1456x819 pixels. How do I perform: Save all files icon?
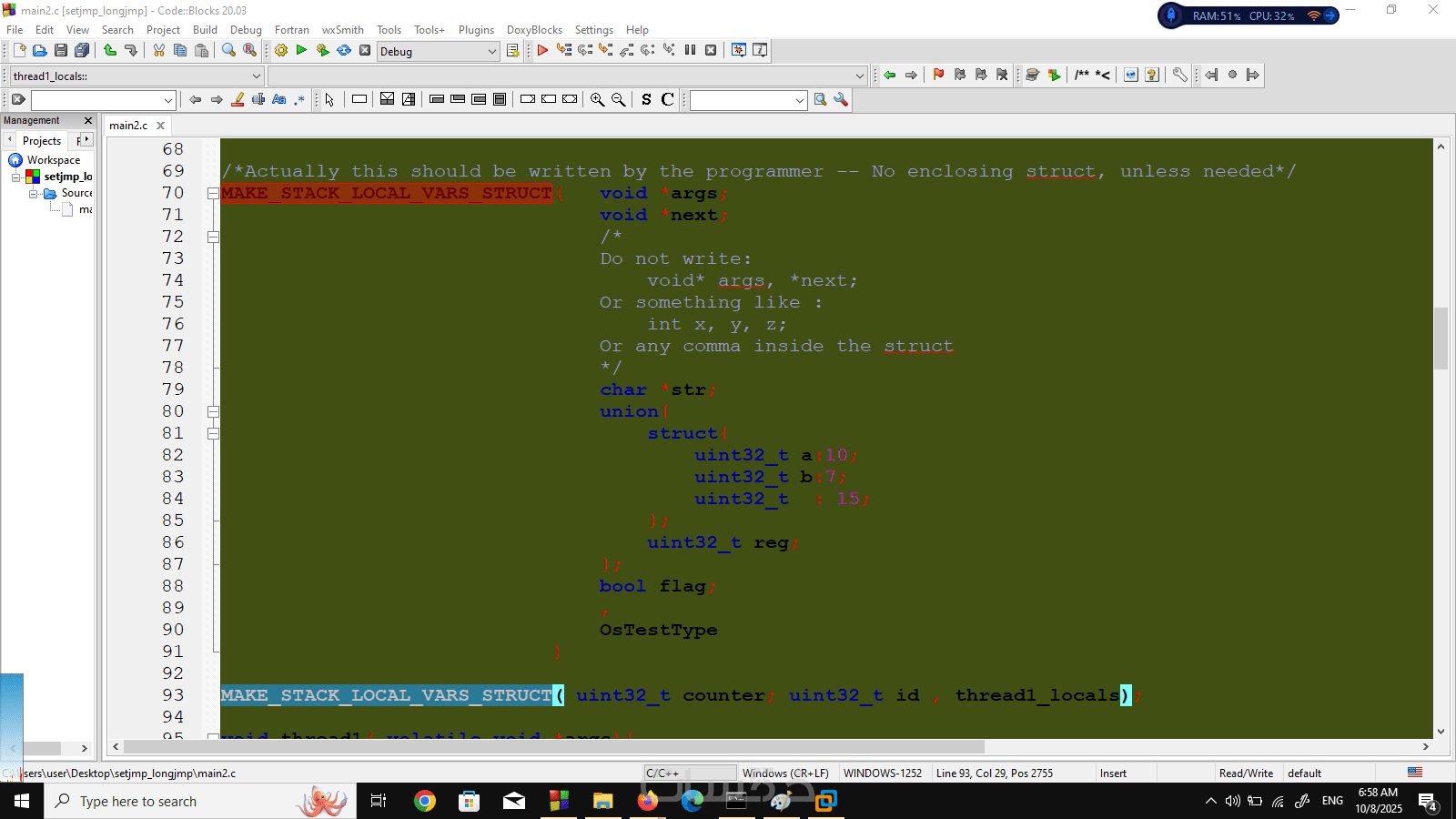click(x=82, y=51)
